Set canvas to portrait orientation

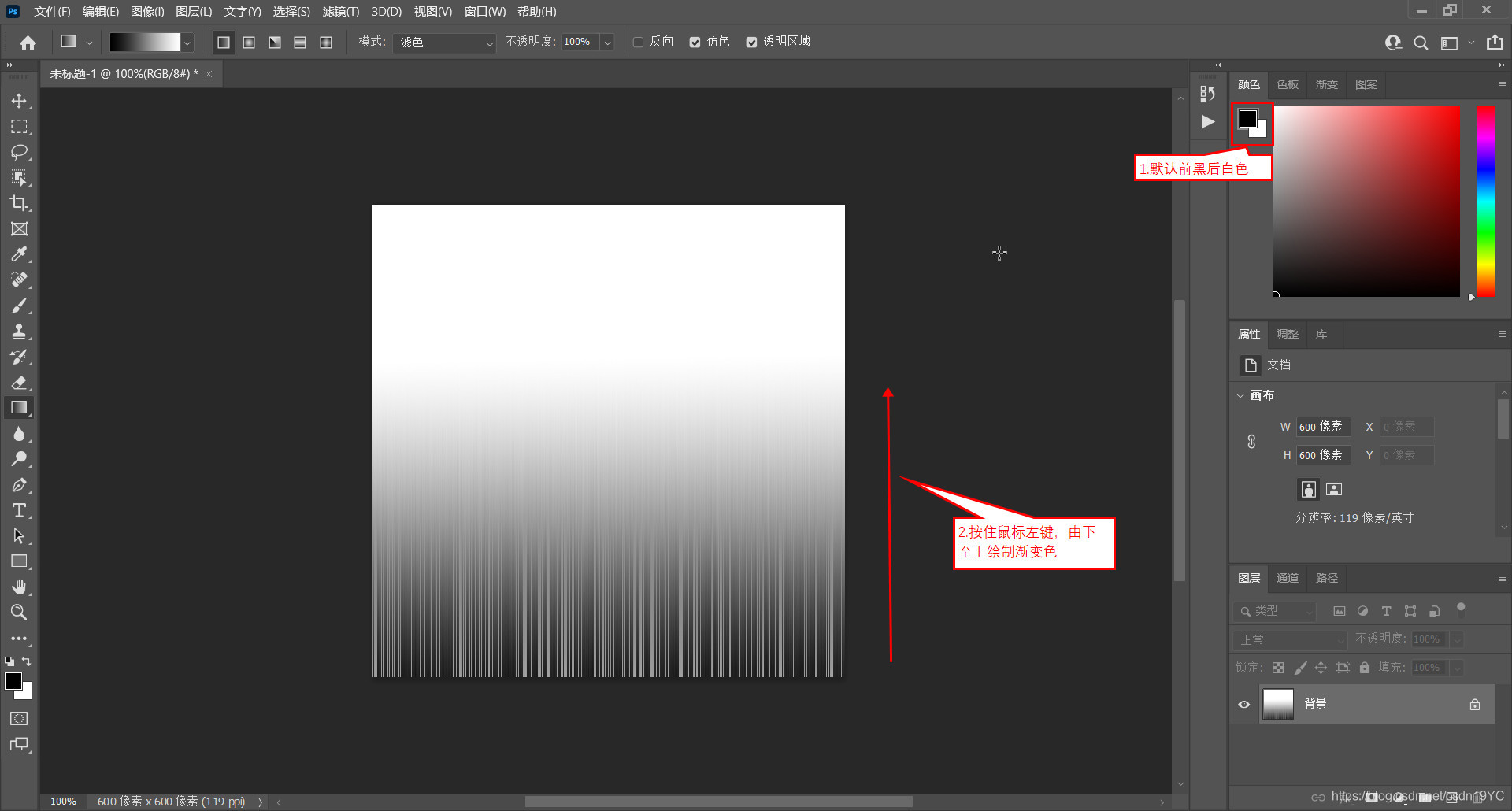tap(1308, 489)
